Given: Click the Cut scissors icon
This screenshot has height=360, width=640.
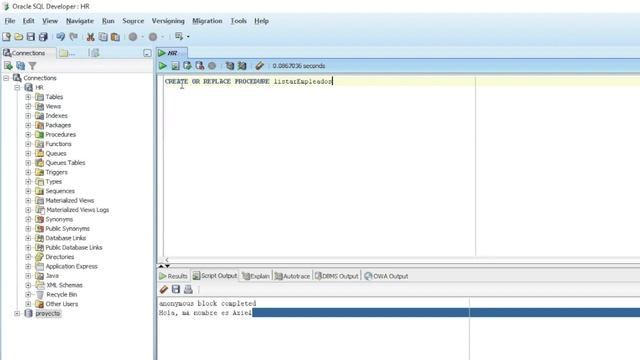Looking at the screenshot, I should coord(90,37).
